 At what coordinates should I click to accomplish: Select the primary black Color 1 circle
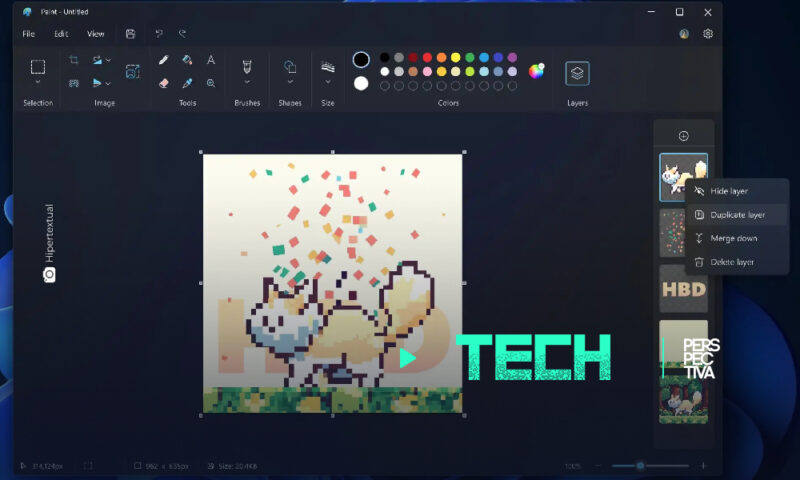(x=361, y=60)
